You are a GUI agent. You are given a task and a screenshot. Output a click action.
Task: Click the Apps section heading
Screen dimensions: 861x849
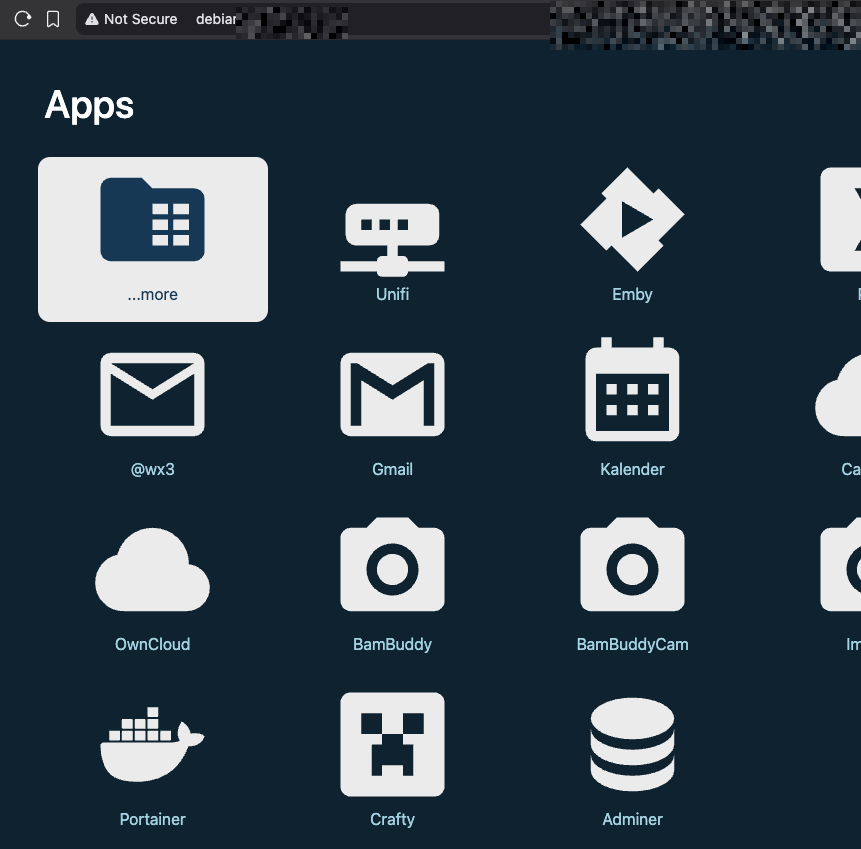point(89,105)
